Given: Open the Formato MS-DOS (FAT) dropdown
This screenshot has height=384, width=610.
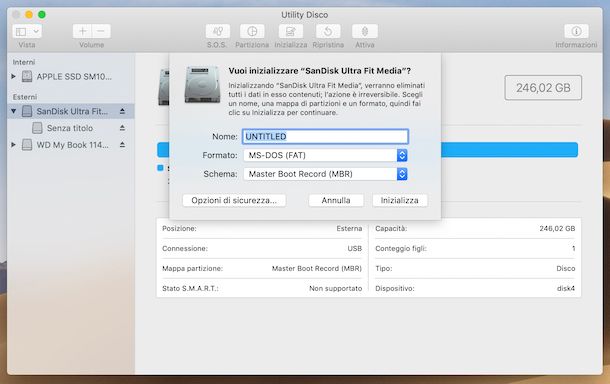Looking at the screenshot, I should [x=325, y=155].
